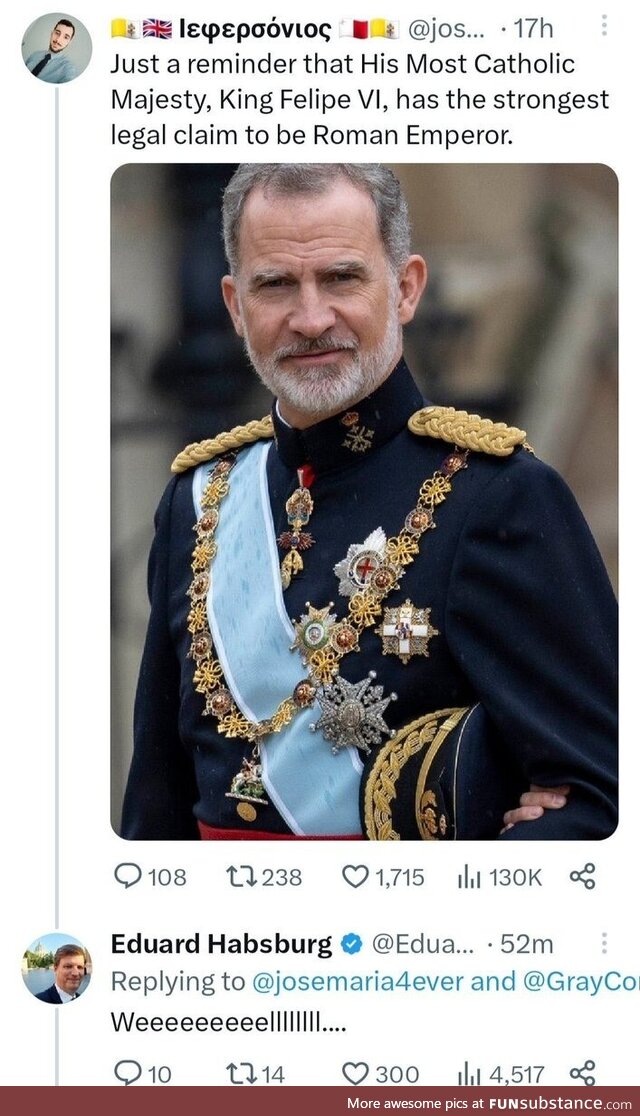Open Eduard Habsburg's display name

[x=221, y=944]
